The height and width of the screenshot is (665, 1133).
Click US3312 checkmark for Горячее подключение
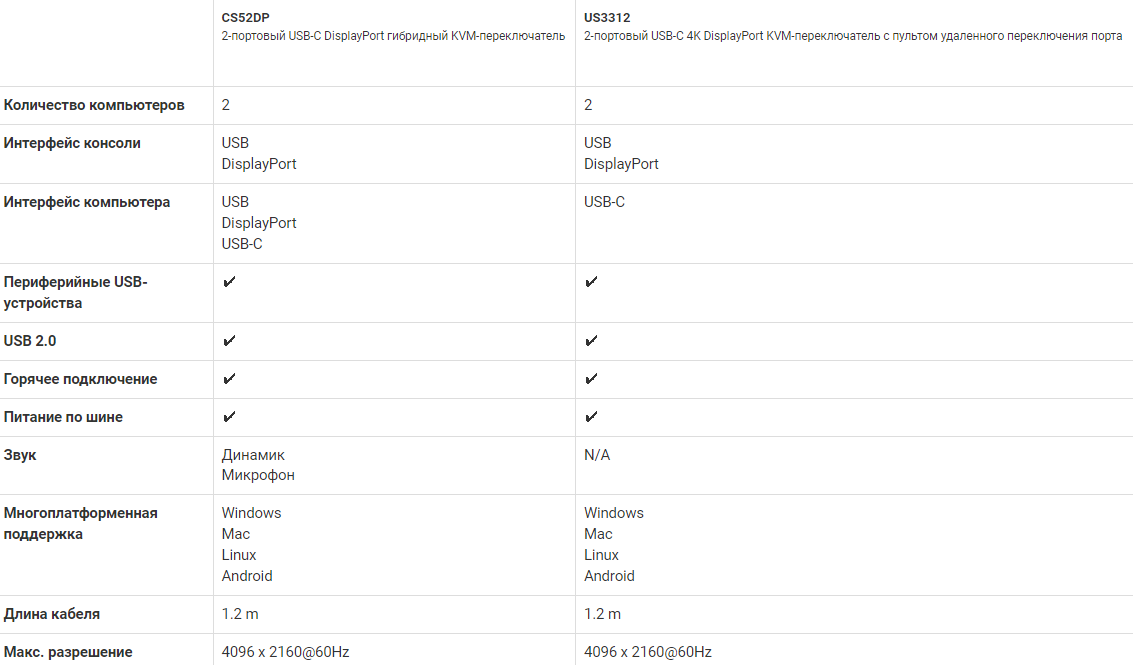[x=591, y=379]
